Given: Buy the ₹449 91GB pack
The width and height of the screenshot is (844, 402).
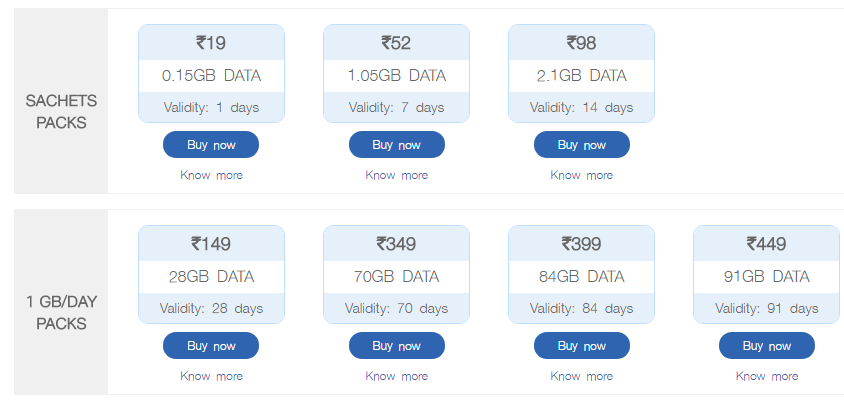Looking at the screenshot, I should (x=767, y=345).
